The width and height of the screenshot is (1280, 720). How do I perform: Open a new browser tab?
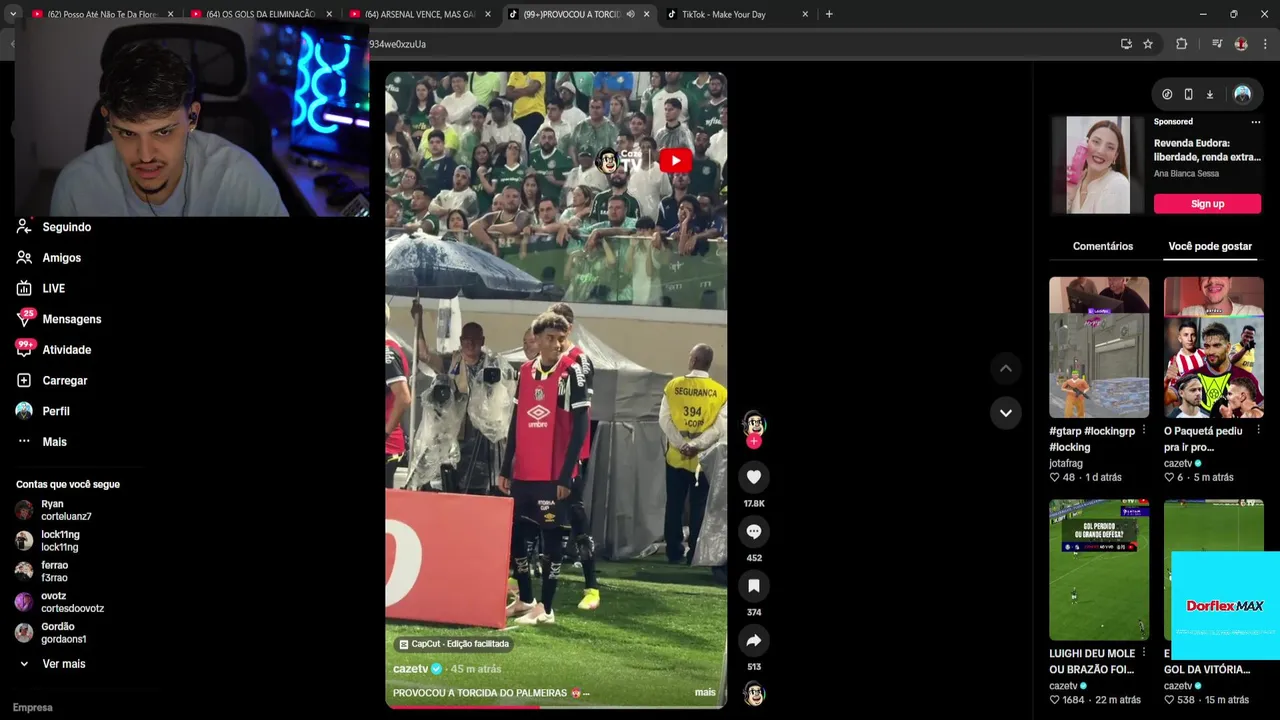[x=829, y=14]
